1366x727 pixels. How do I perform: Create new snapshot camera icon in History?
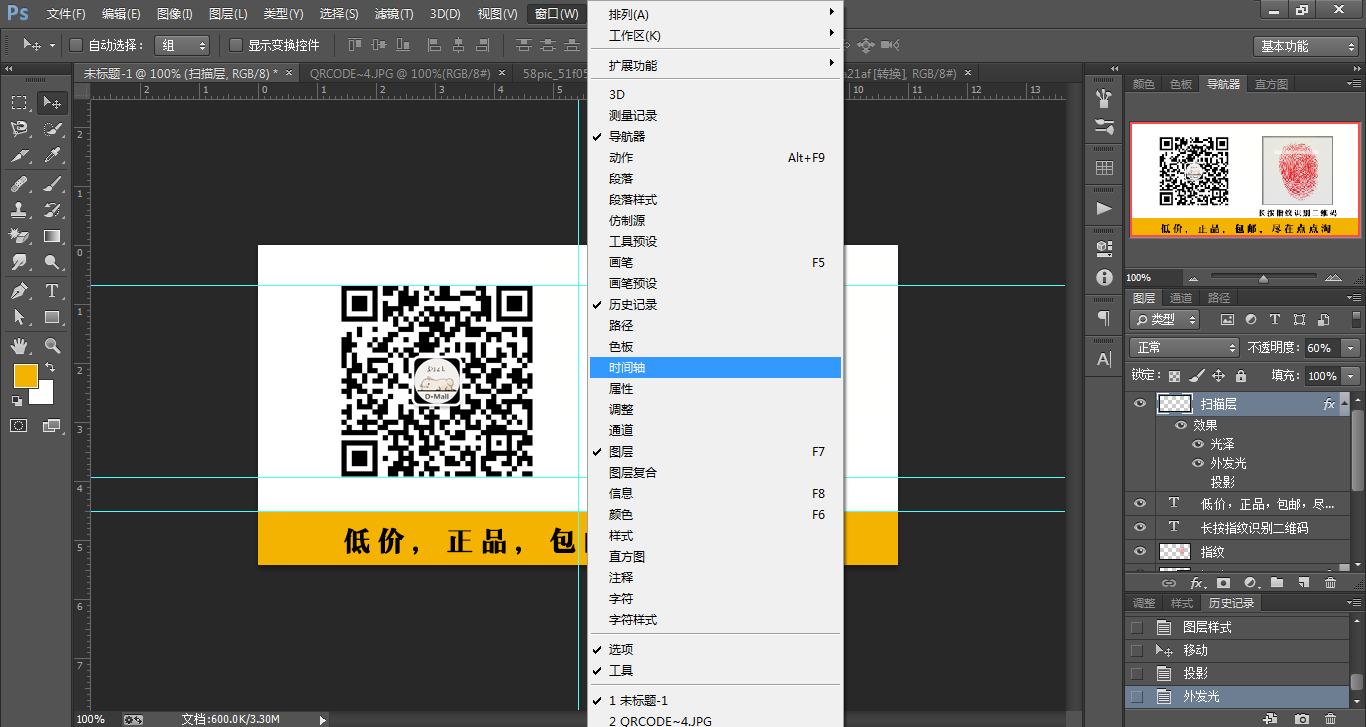pos(1302,718)
